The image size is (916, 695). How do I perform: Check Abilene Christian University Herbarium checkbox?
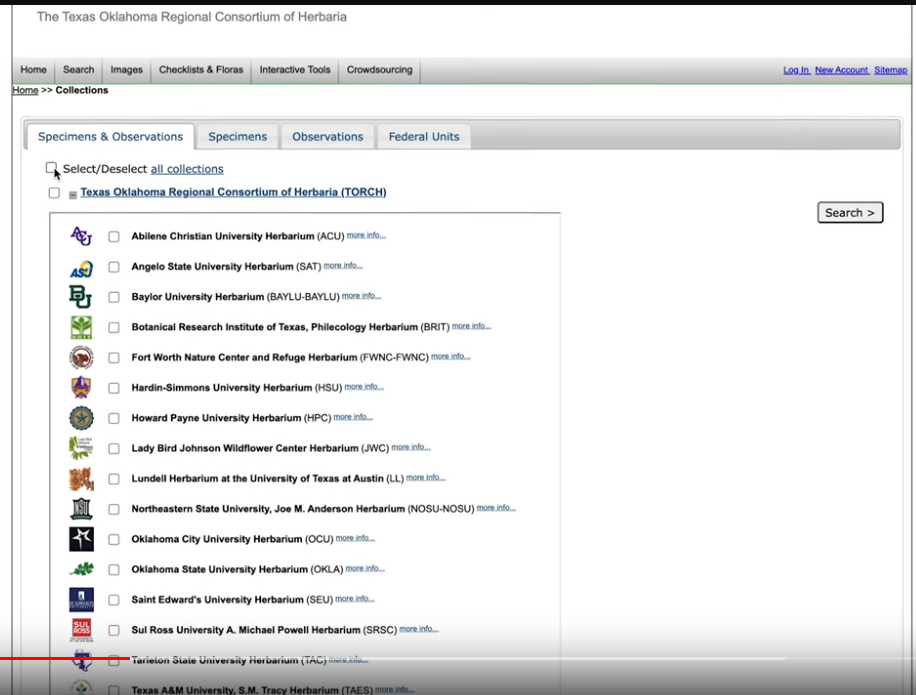(x=114, y=237)
